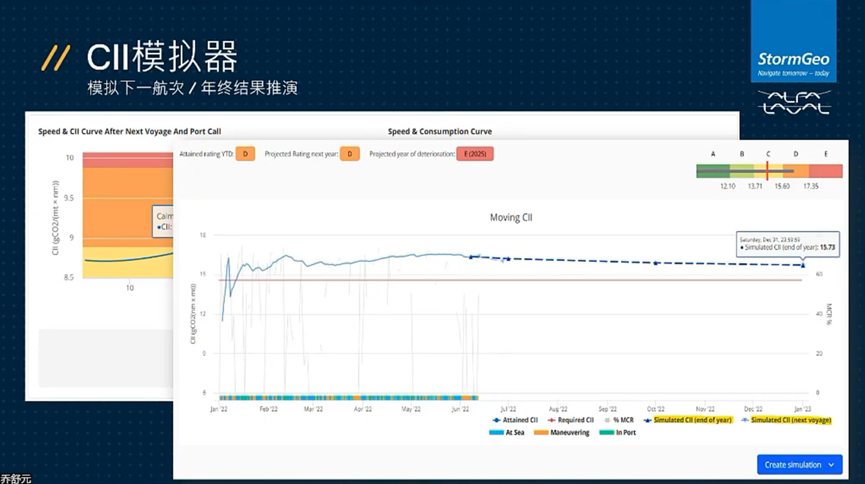The width and height of the screenshot is (865, 484).
Task: Click Projected Rating next year D badge
Action: click(350, 154)
